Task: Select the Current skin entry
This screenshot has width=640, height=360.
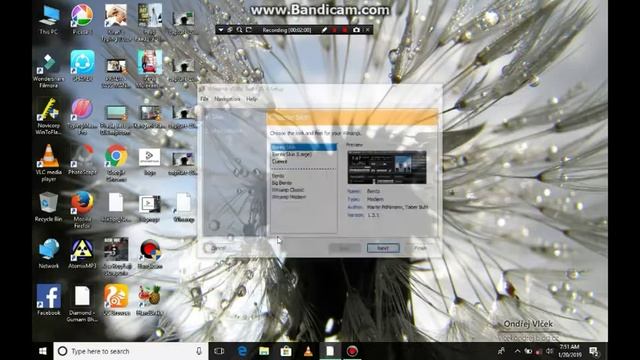Action: coord(280,162)
